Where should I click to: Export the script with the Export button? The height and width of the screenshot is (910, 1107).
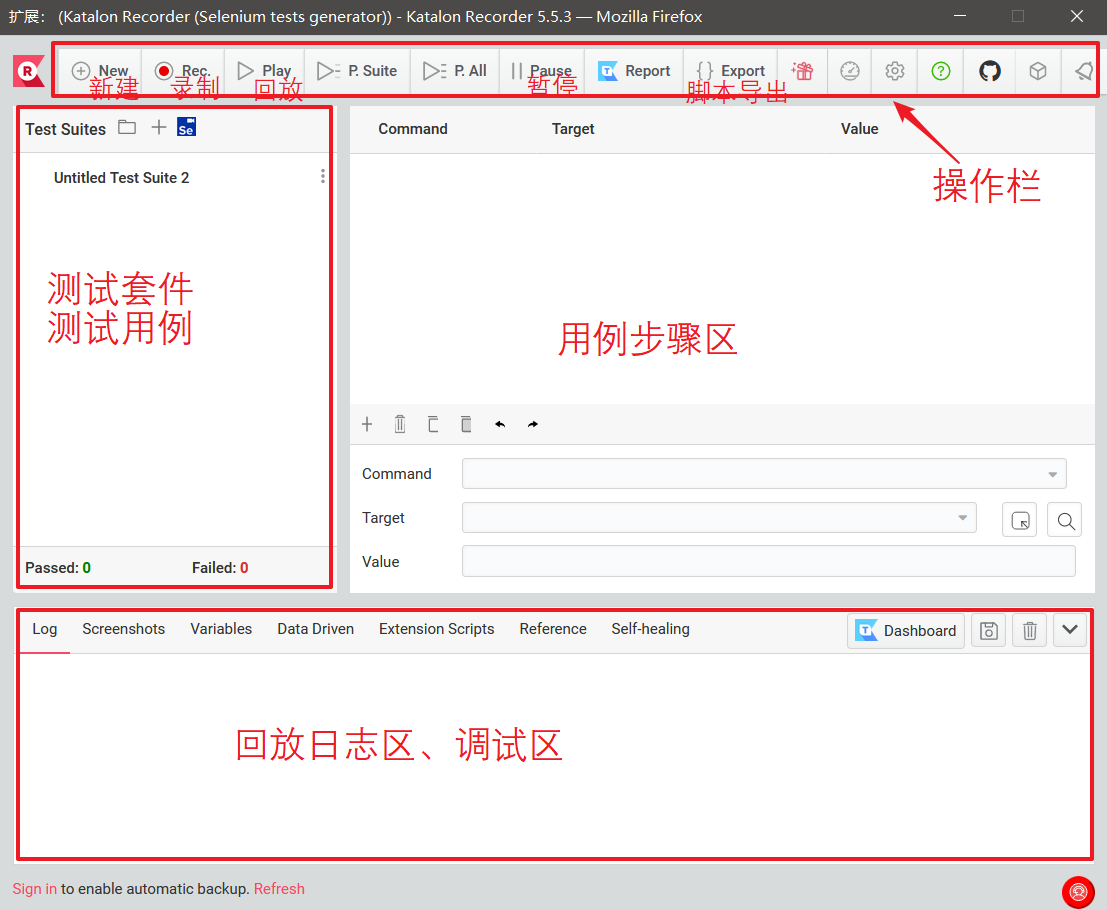pos(730,71)
